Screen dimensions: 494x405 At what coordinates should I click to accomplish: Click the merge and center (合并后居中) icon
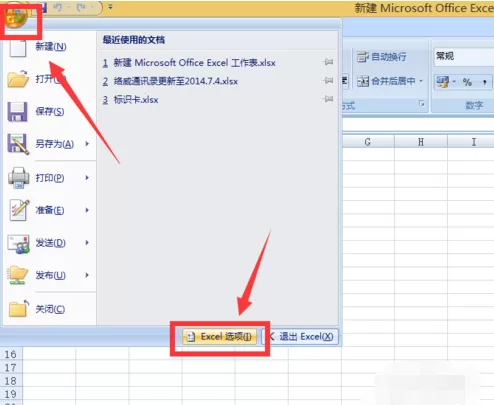pos(363,81)
